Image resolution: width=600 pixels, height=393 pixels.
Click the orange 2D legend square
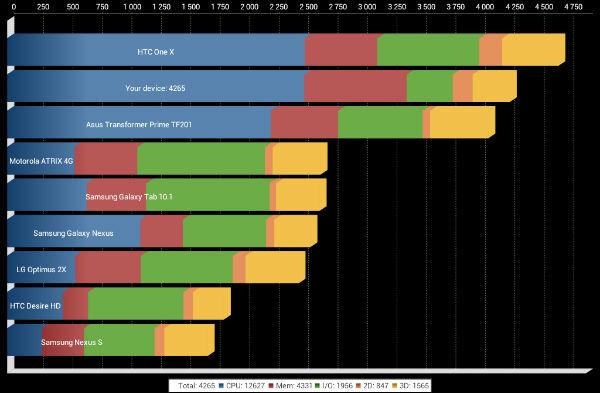[359, 385]
